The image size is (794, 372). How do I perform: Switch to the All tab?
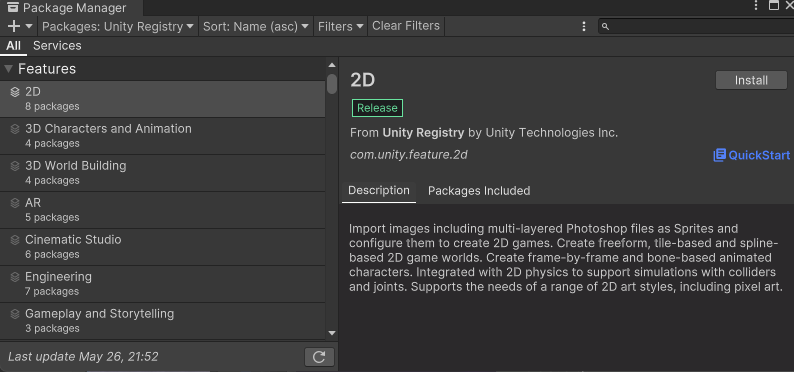[13, 46]
